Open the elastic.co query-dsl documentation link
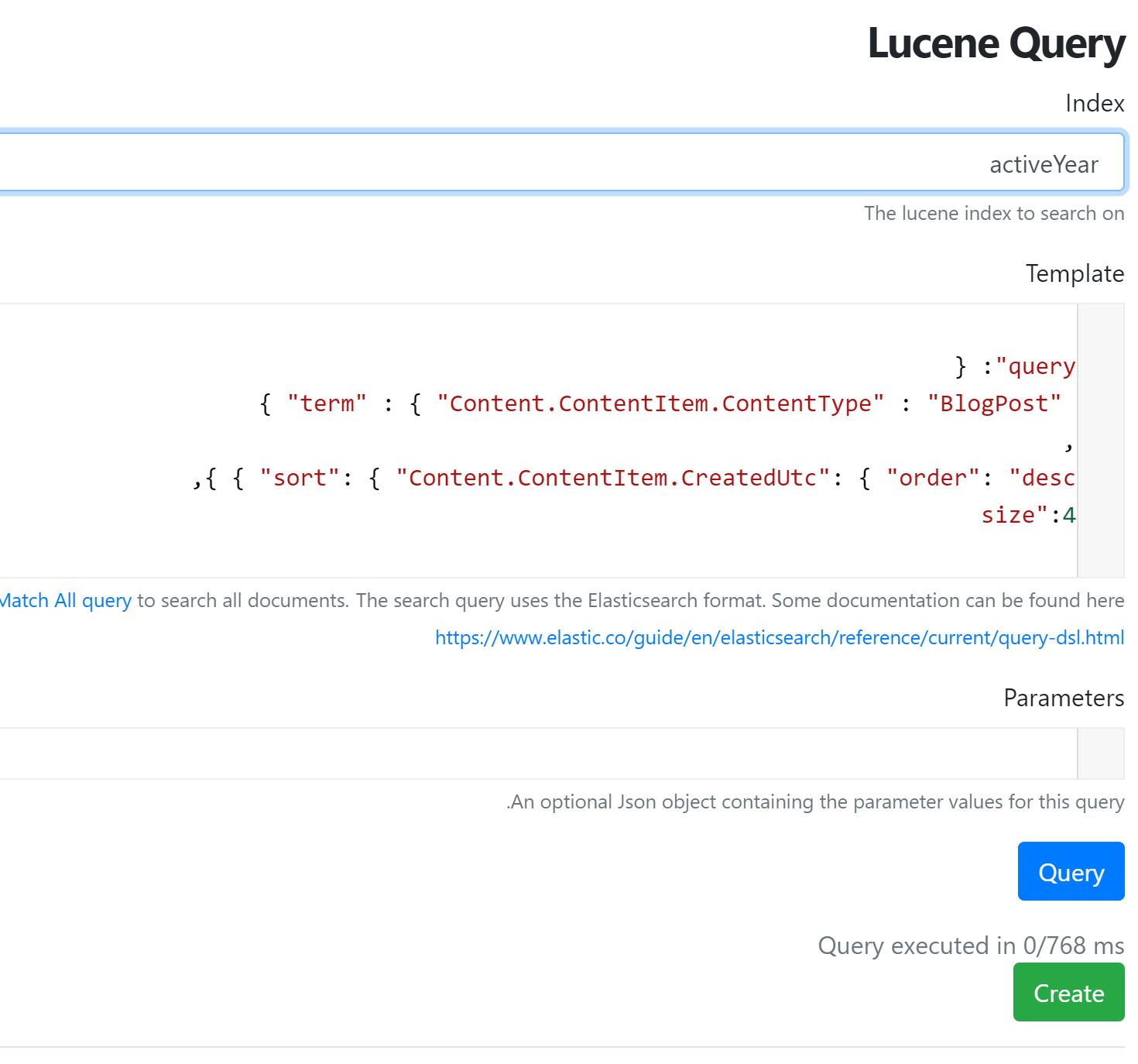This screenshot has height=1064, width=1138. pos(779,638)
